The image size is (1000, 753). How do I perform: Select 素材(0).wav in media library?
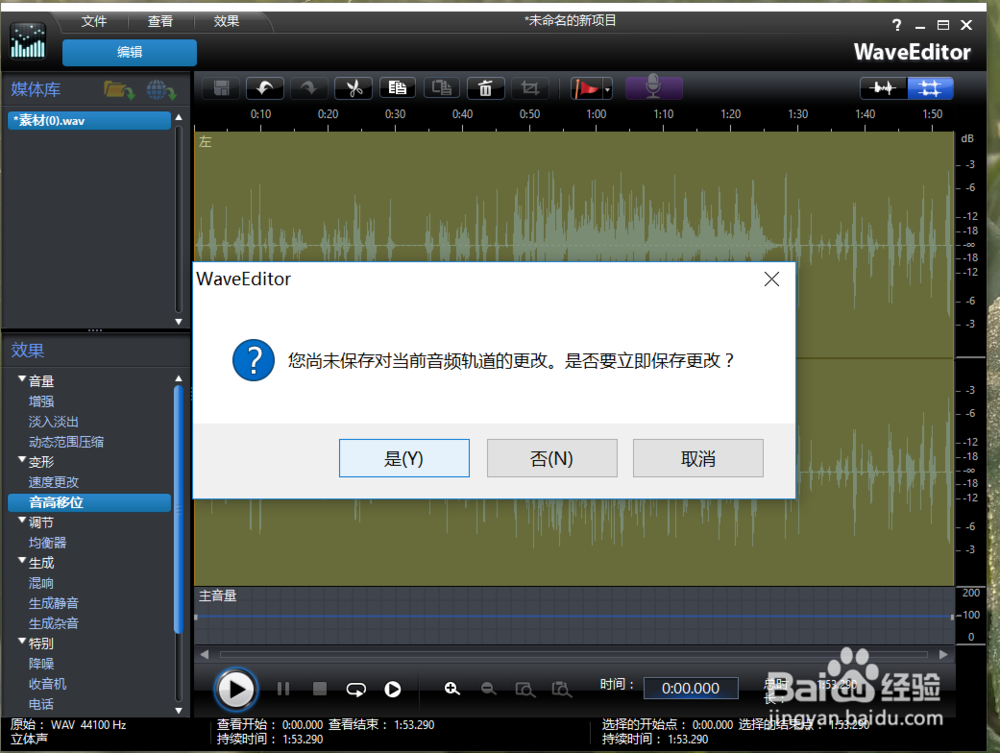[89, 121]
